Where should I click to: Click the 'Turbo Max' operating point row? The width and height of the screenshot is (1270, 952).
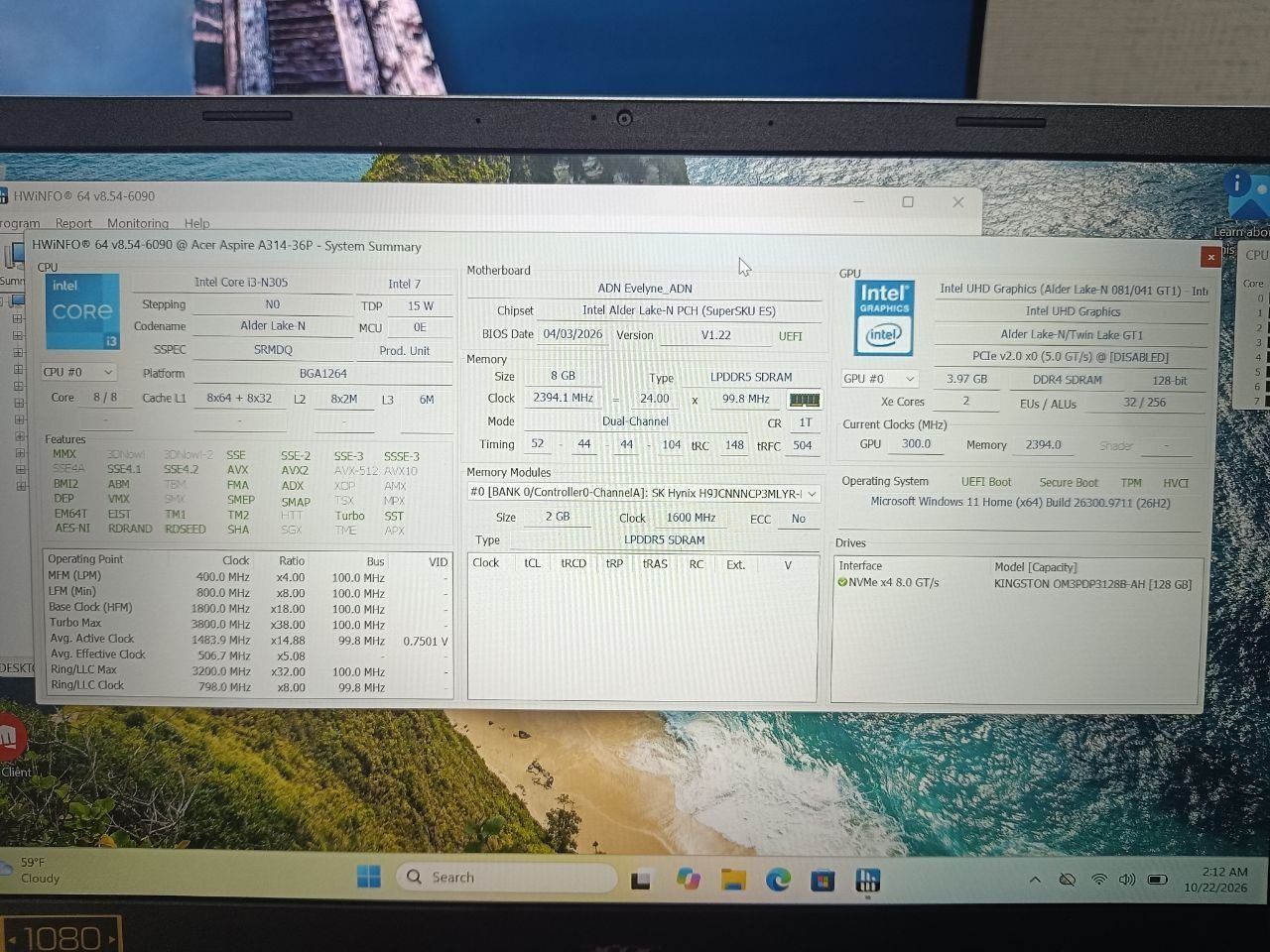248,625
